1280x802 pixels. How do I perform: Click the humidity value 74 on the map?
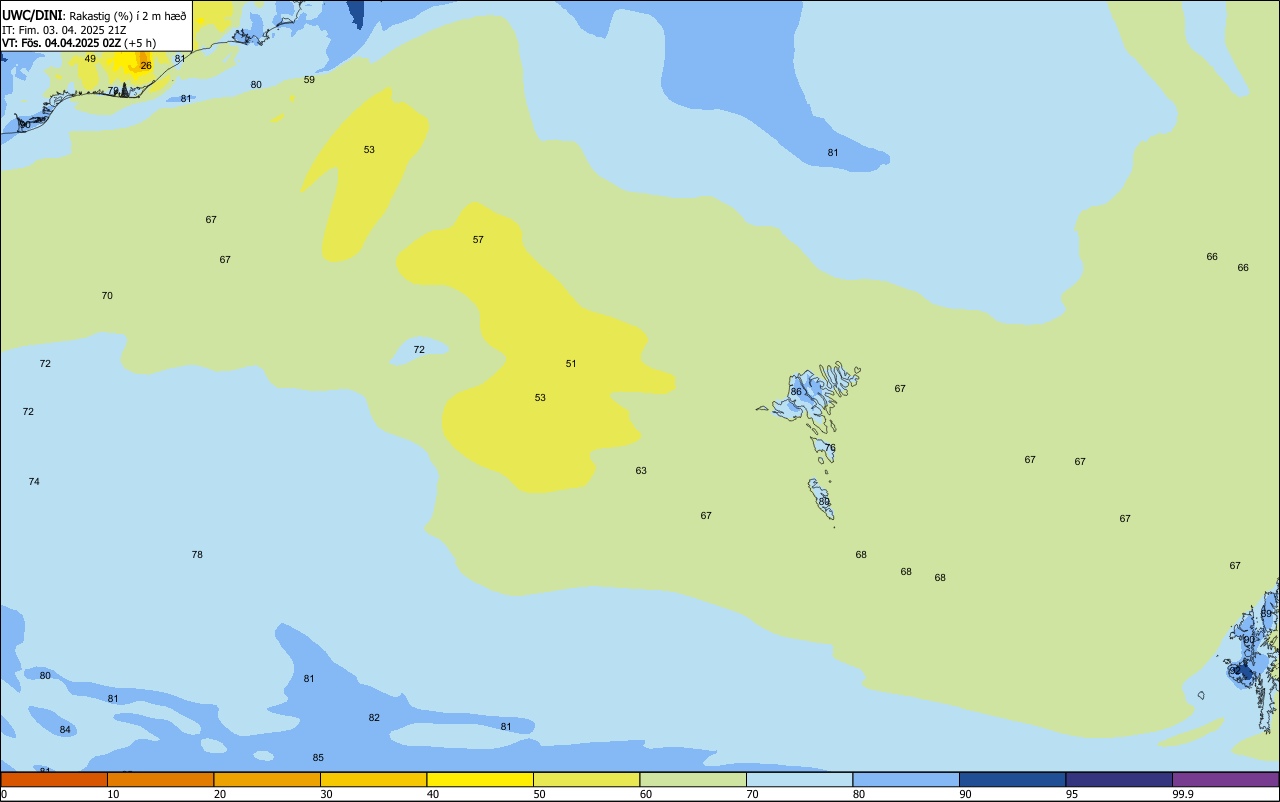coord(34,482)
